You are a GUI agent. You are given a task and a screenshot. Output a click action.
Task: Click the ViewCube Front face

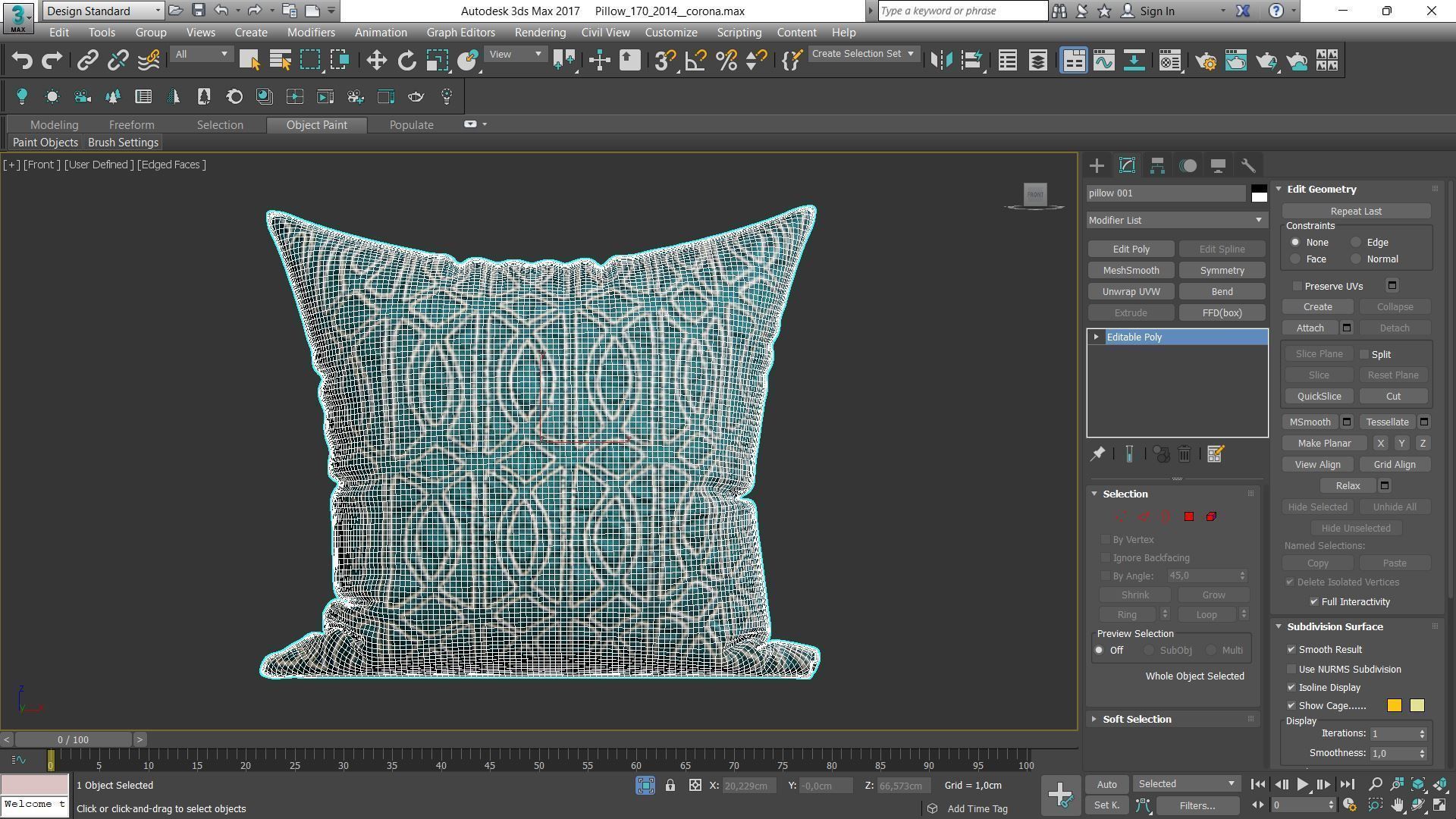click(1035, 194)
